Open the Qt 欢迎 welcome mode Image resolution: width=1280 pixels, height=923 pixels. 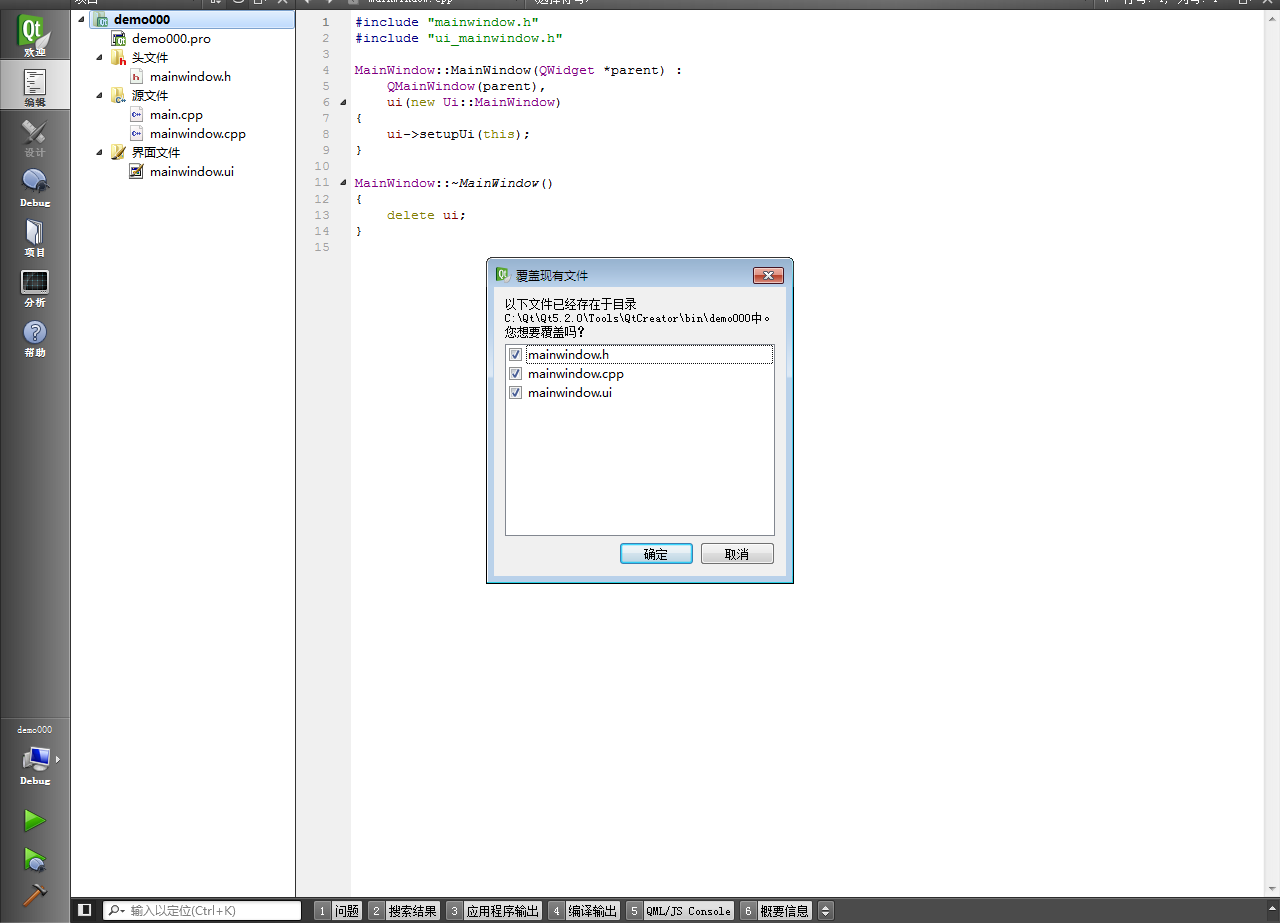35,35
